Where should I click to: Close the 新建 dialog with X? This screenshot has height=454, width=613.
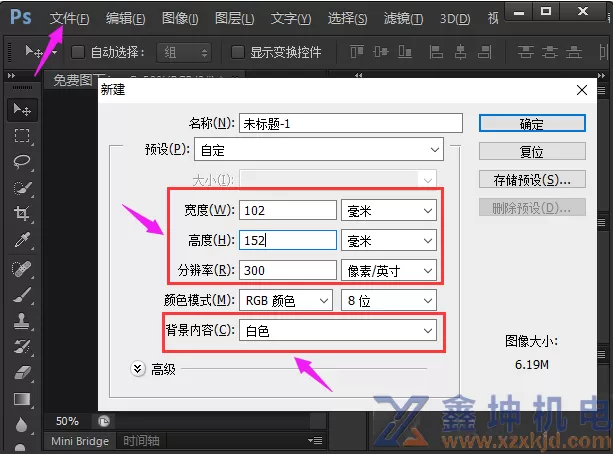tap(582, 90)
